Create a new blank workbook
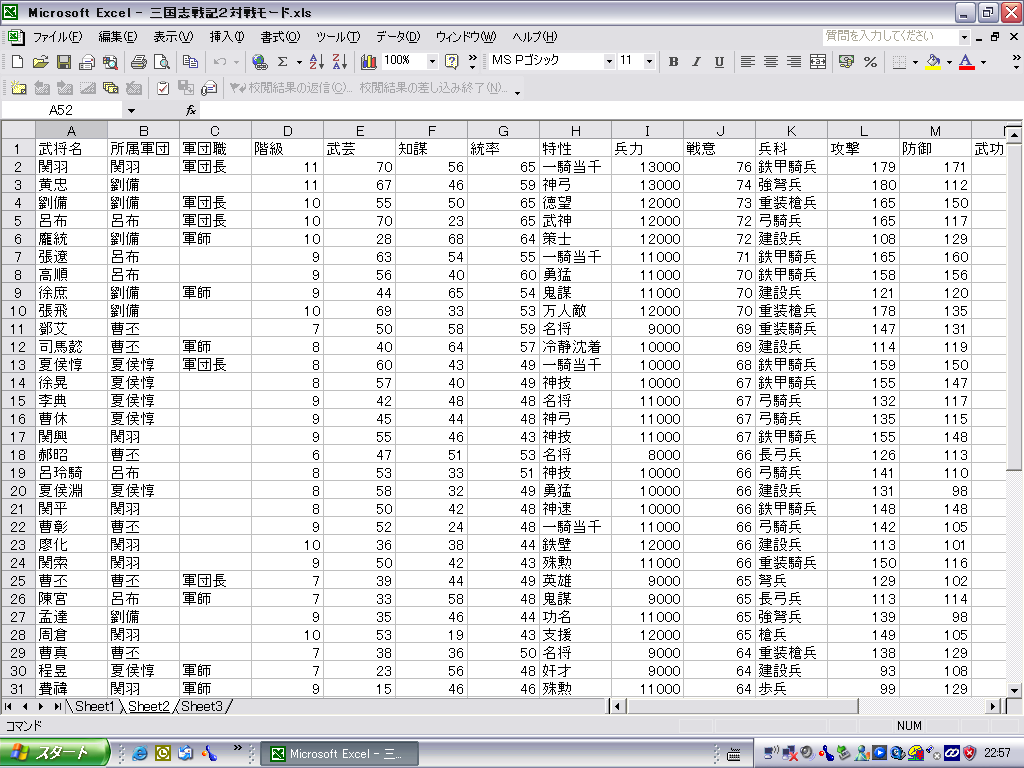This screenshot has width=1024, height=768. [18, 62]
